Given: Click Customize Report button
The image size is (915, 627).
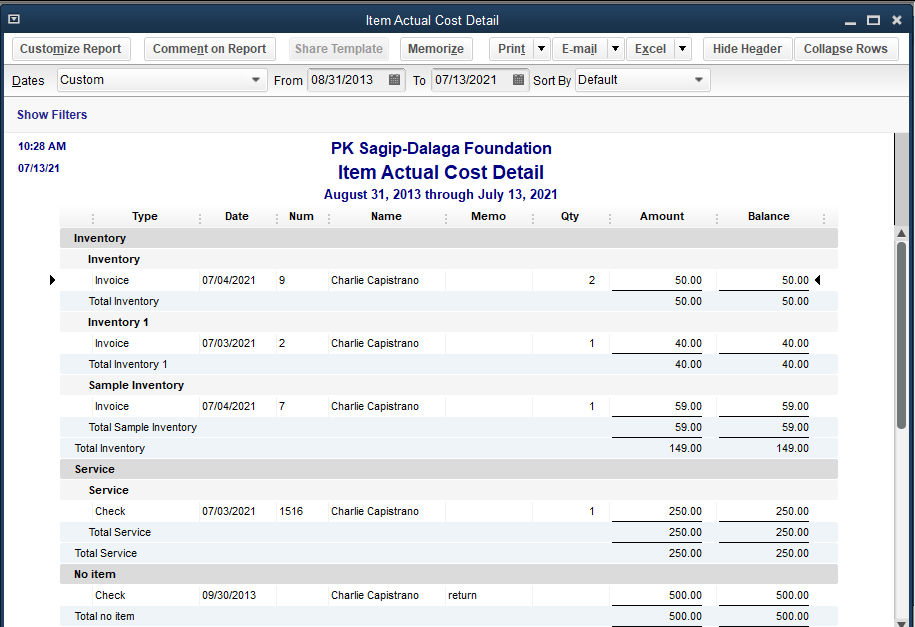Looking at the screenshot, I should (71, 49).
